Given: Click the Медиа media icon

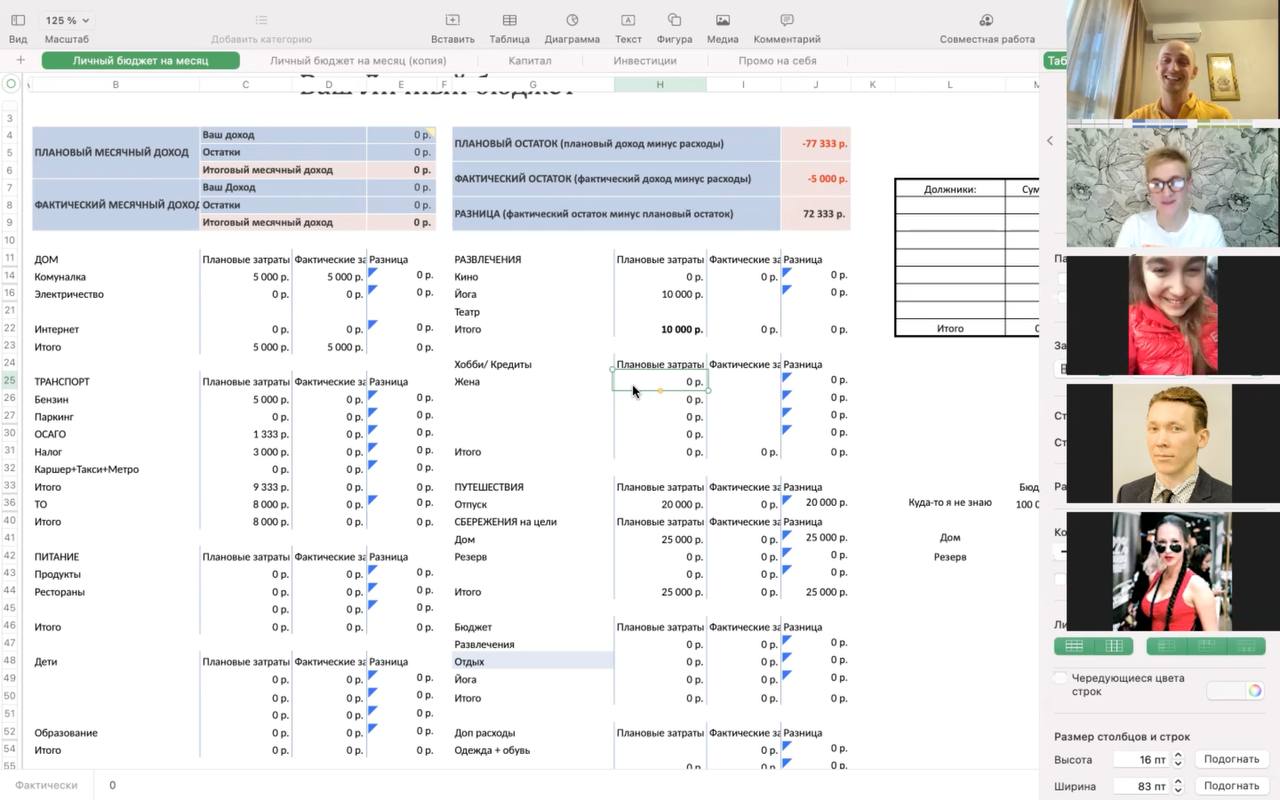Looking at the screenshot, I should point(723,20).
